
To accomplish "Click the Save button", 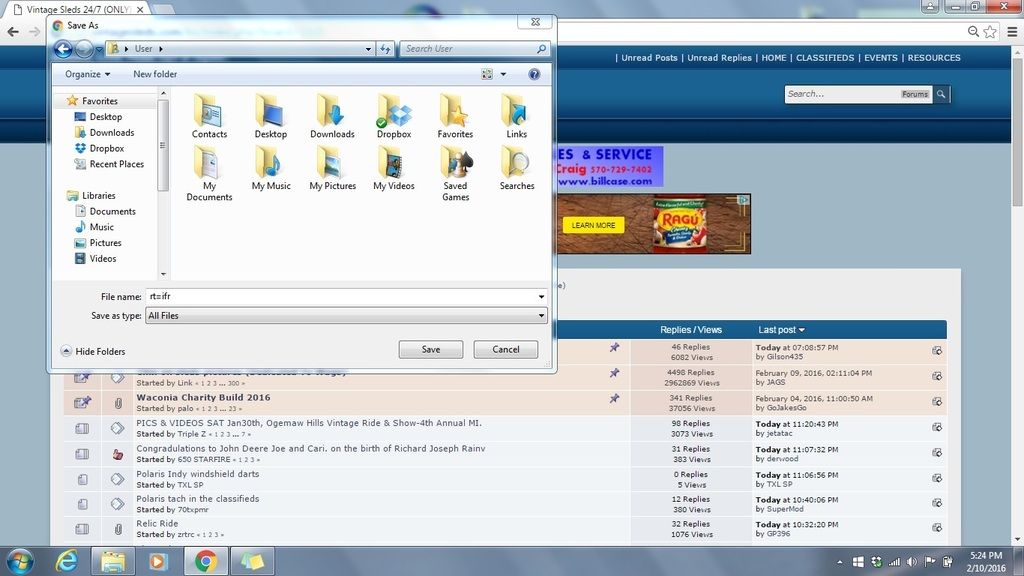I will coord(430,350).
